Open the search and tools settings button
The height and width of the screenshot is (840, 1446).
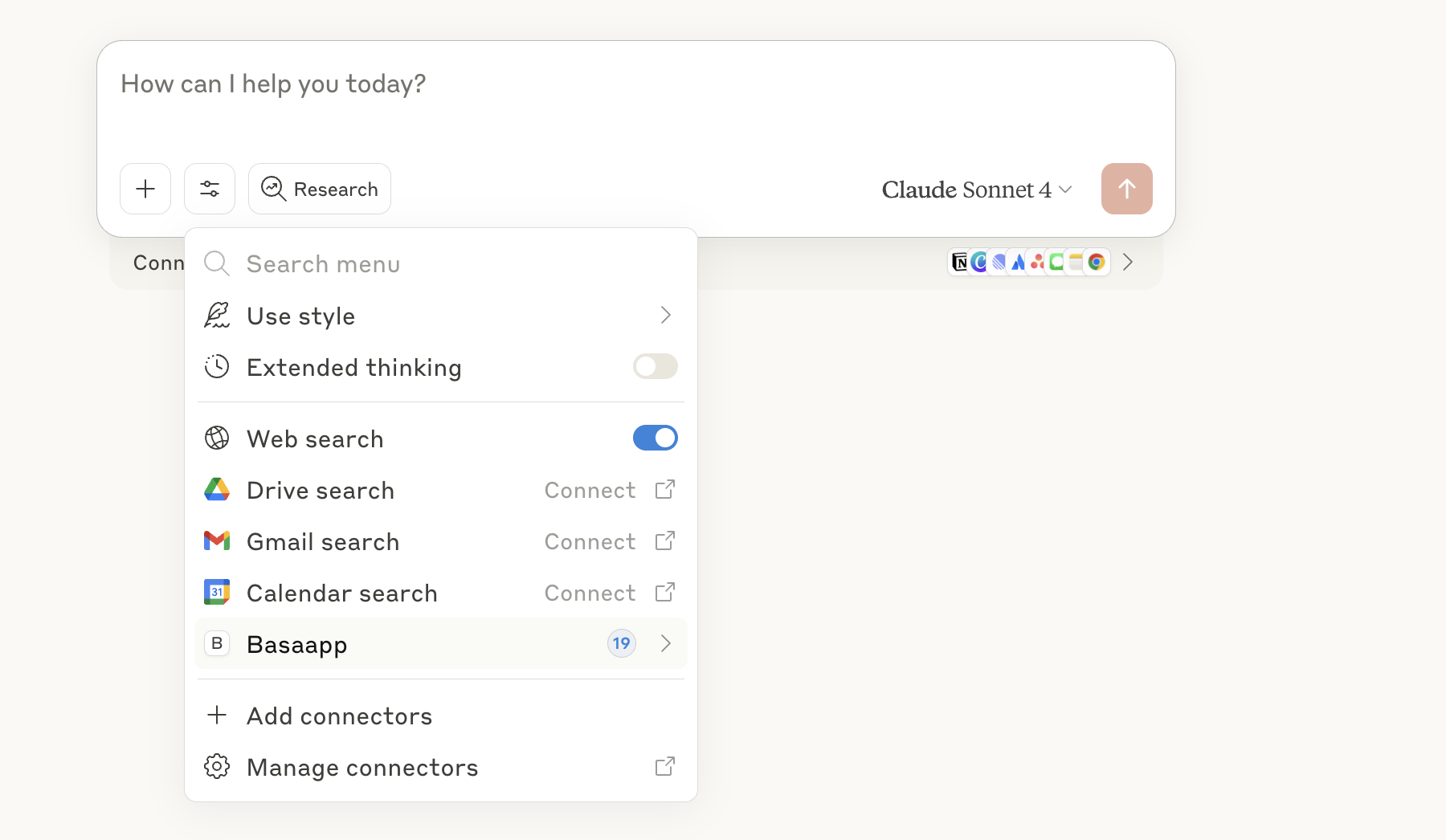coord(210,189)
